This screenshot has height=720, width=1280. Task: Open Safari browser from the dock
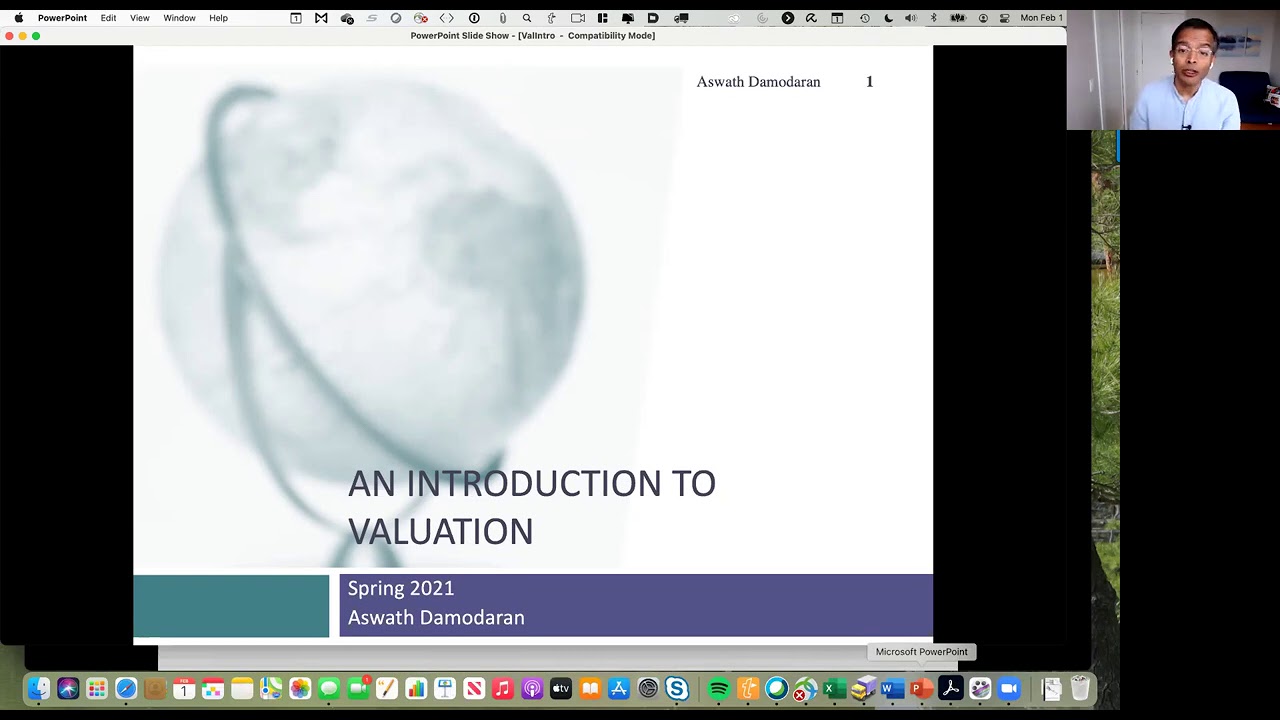tap(126, 689)
